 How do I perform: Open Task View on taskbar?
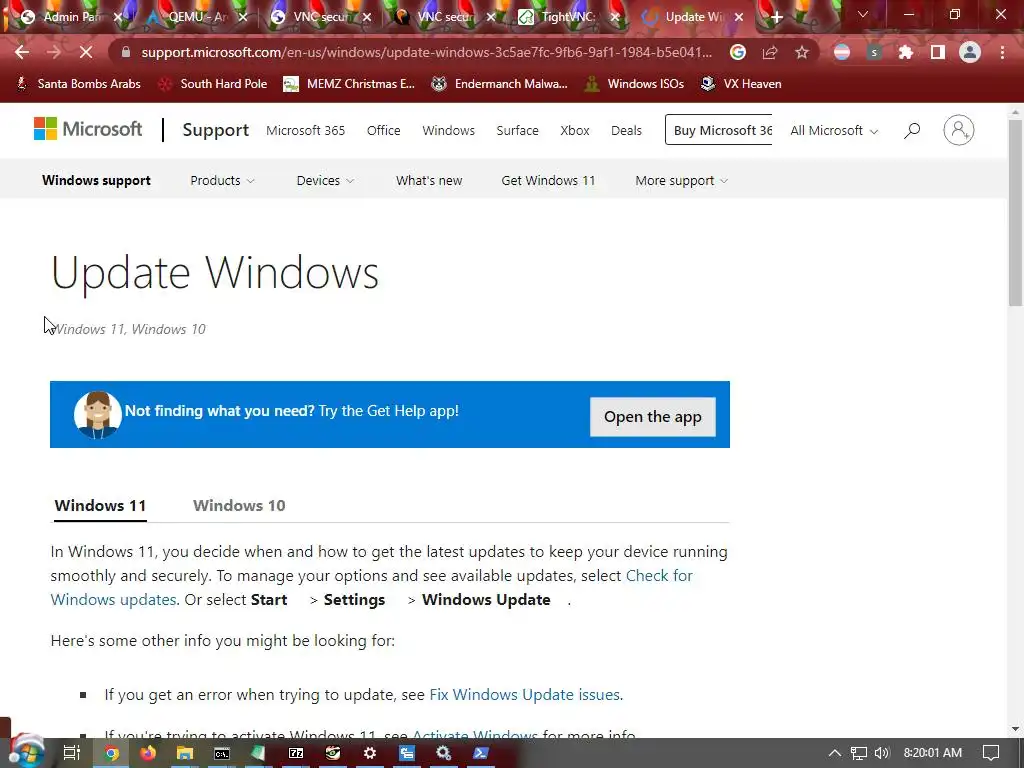pyautogui.click(x=71, y=753)
